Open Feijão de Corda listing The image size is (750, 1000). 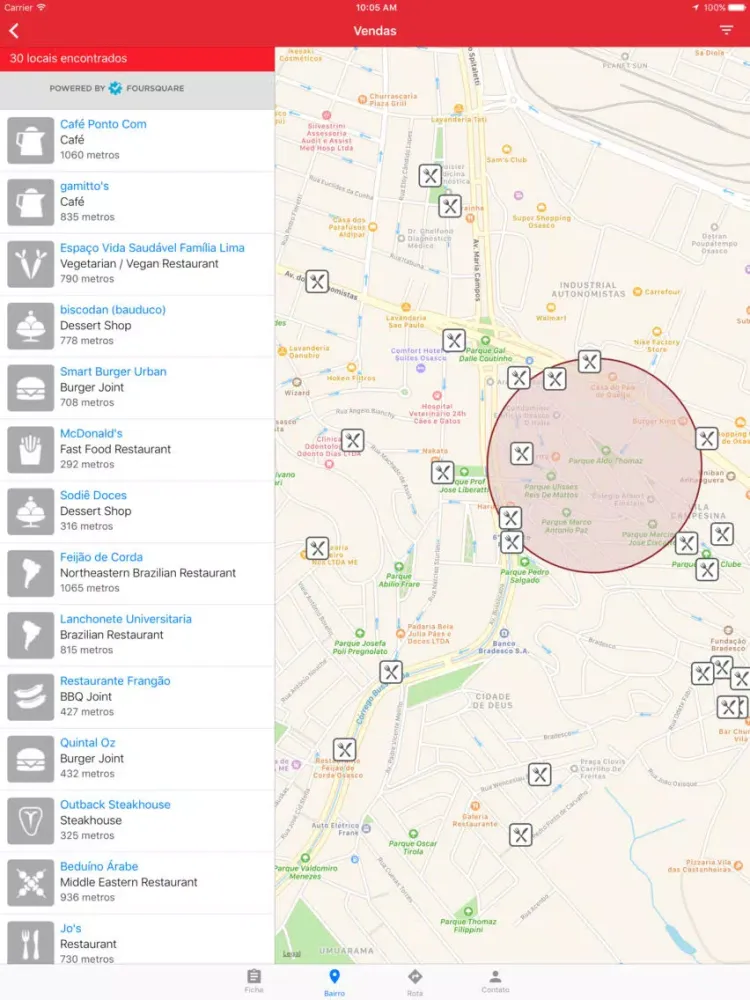click(x=137, y=573)
